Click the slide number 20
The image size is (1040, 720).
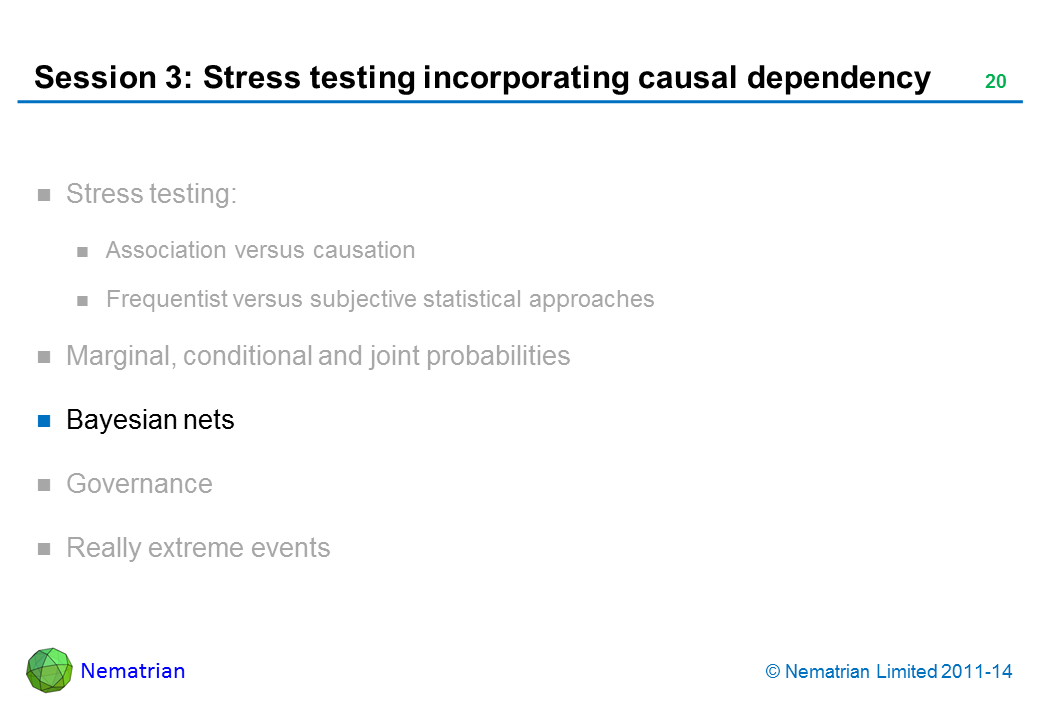click(x=995, y=82)
